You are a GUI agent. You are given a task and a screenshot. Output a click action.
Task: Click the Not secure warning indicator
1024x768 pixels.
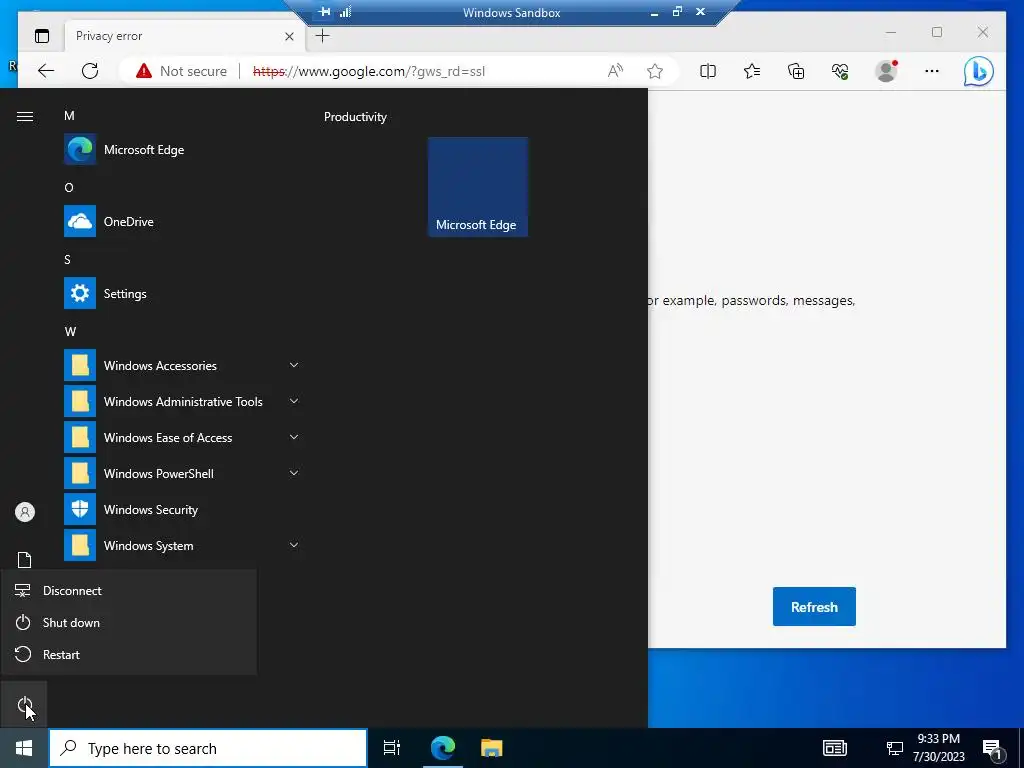click(182, 71)
